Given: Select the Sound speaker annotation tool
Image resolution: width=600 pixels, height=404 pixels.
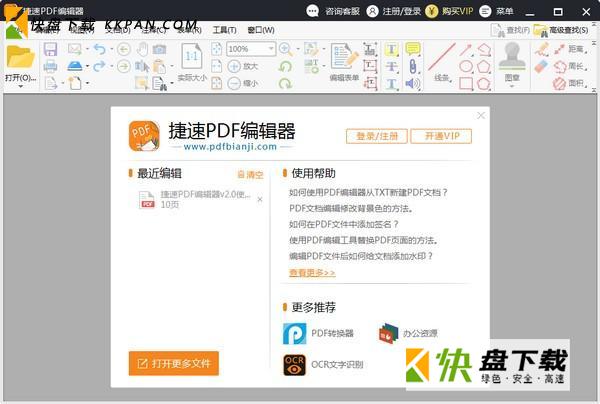Looking at the screenshot, I should pyautogui.click(x=412, y=83).
